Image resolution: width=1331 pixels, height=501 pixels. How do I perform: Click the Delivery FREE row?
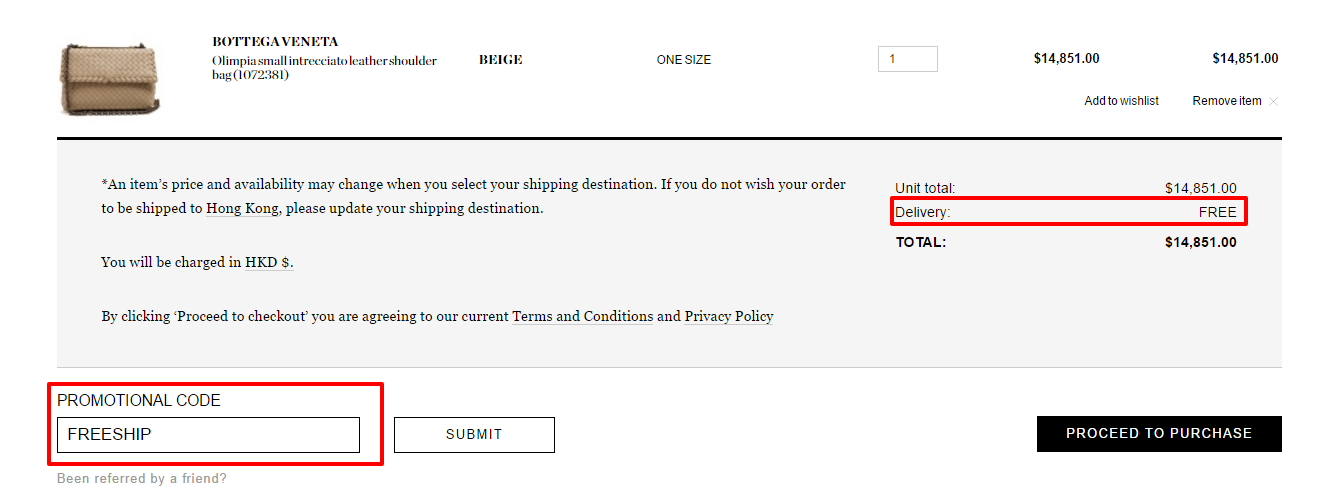pos(1066,212)
